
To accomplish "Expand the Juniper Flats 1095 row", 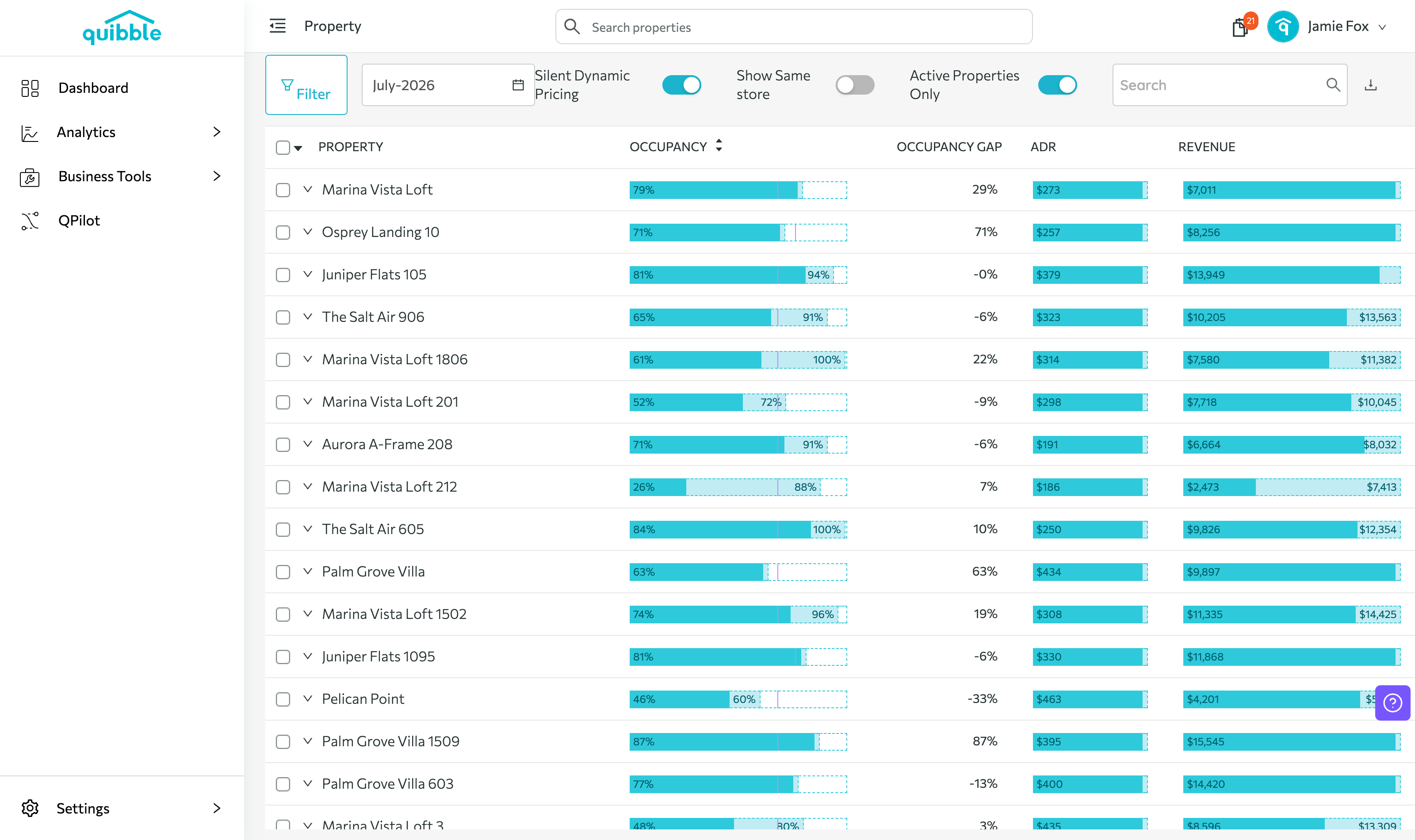I will [x=307, y=656].
